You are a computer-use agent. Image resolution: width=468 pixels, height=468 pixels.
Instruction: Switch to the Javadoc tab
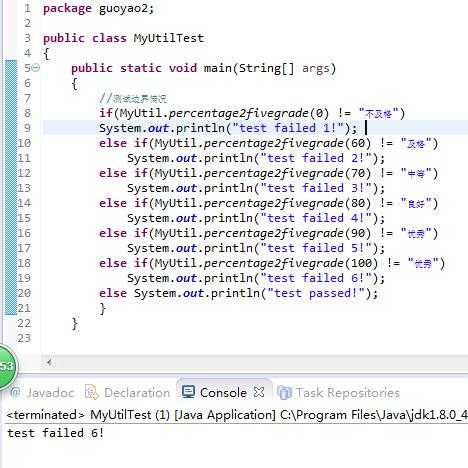(x=50, y=393)
